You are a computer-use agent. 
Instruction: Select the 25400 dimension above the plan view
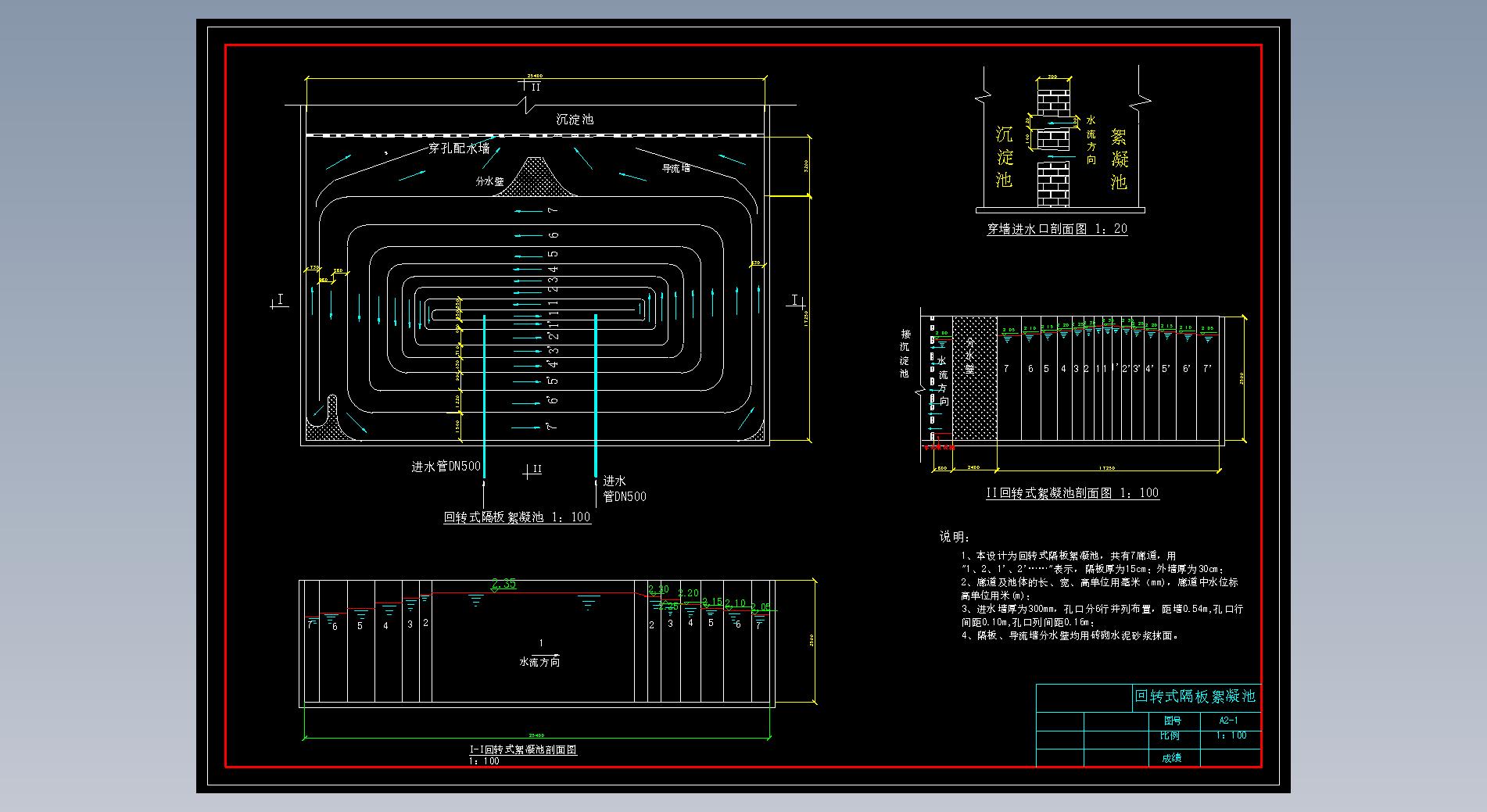(536, 77)
